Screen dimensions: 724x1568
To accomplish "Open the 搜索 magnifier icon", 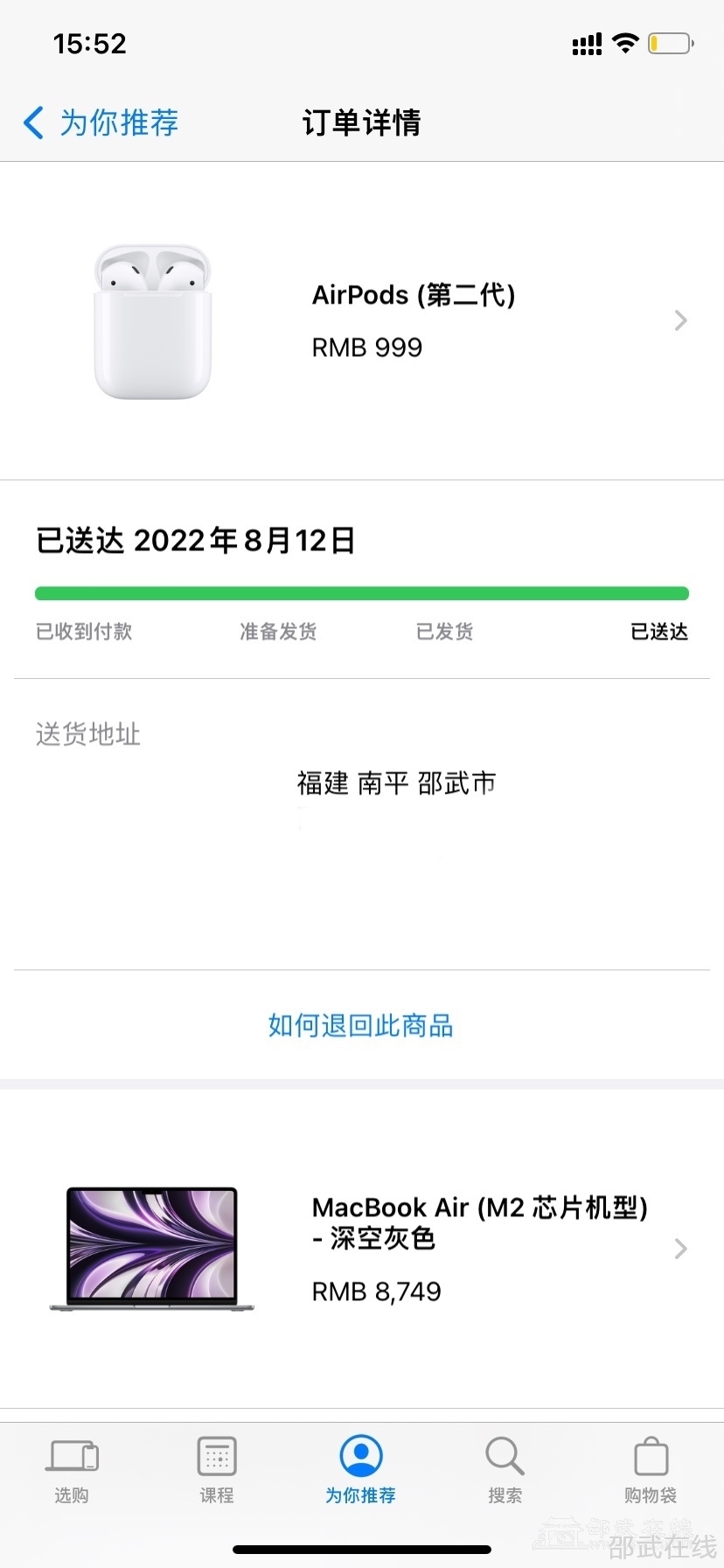I will coord(505,1457).
